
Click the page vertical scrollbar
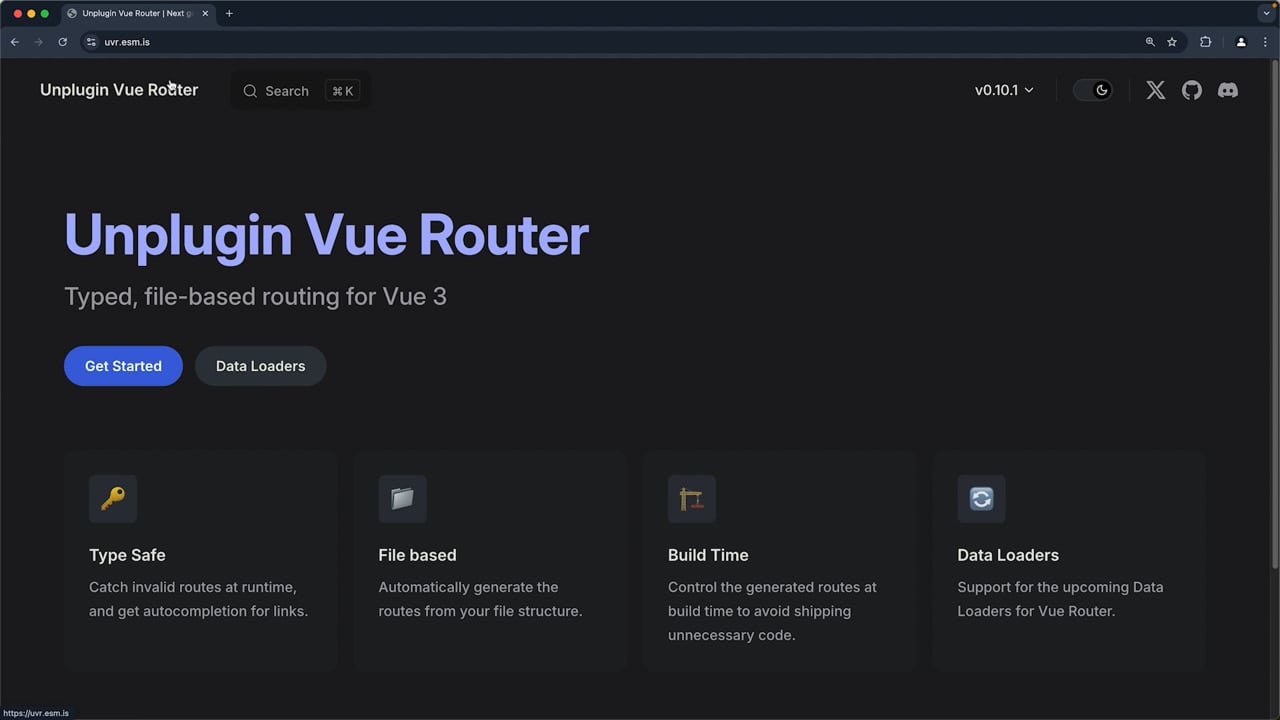pyautogui.click(x=1274, y=315)
